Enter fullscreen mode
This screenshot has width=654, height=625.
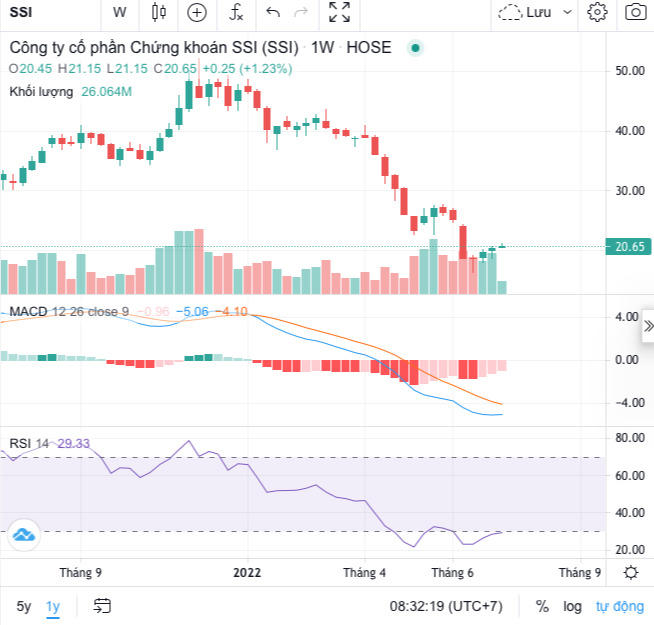pyautogui.click(x=340, y=13)
